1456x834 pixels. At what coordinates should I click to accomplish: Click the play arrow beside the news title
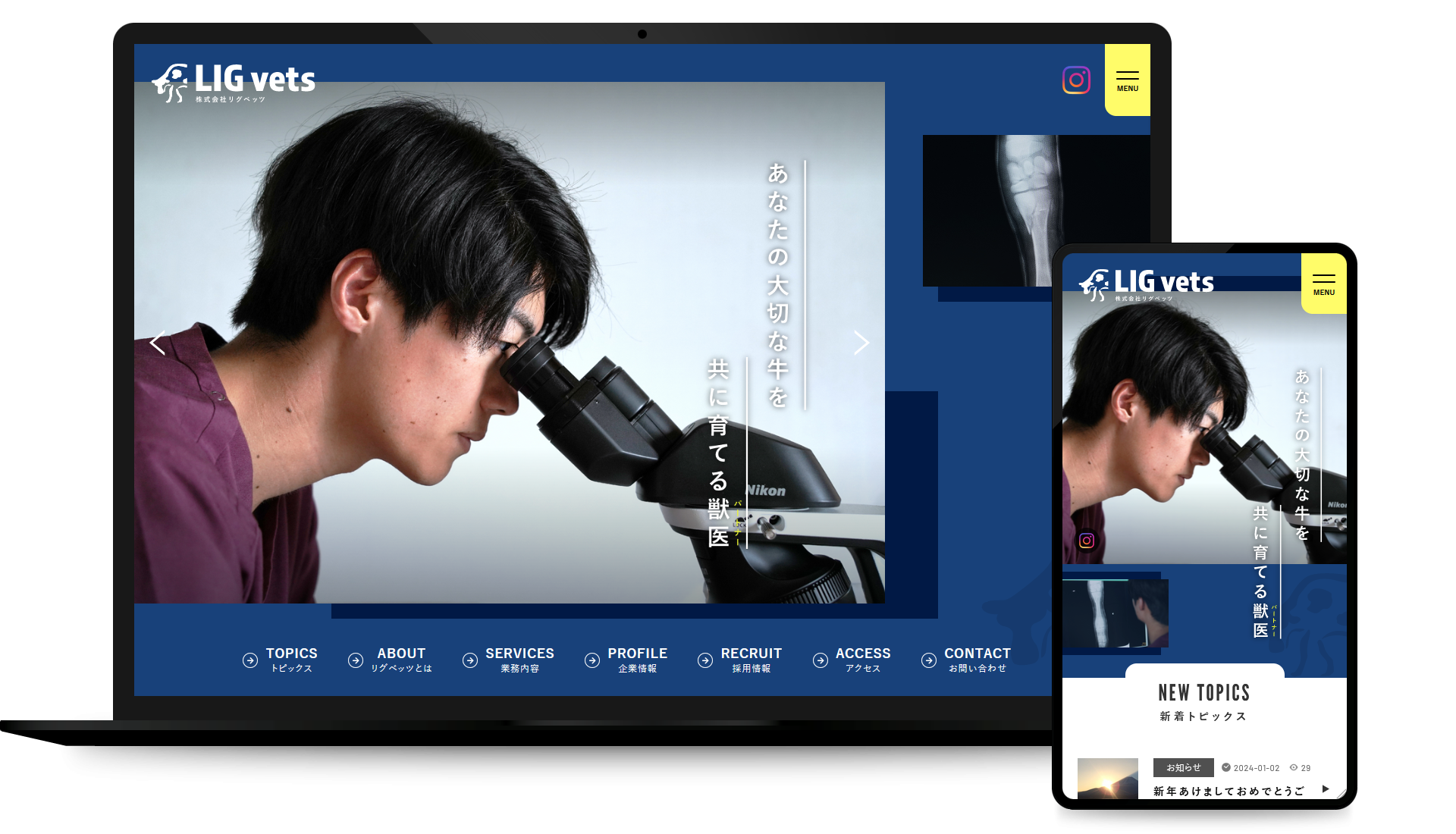1326,789
